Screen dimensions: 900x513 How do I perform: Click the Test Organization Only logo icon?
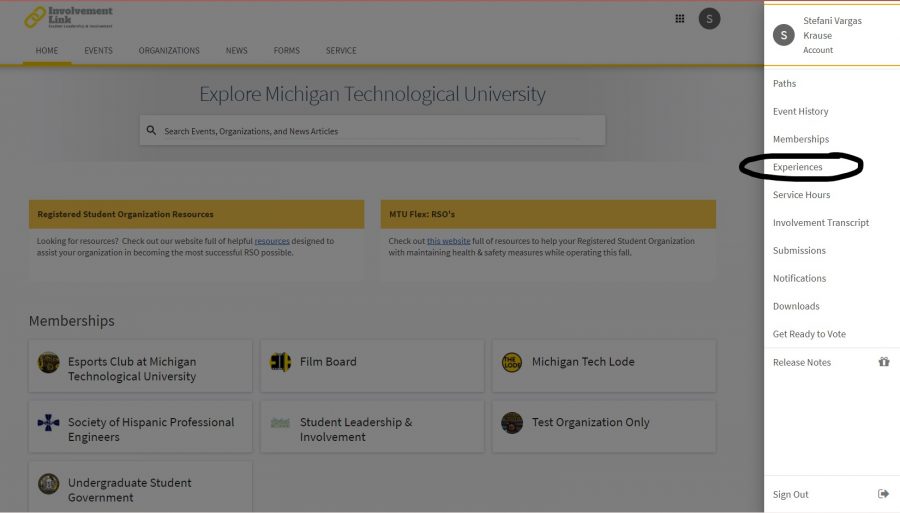click(x=512, y=423)
